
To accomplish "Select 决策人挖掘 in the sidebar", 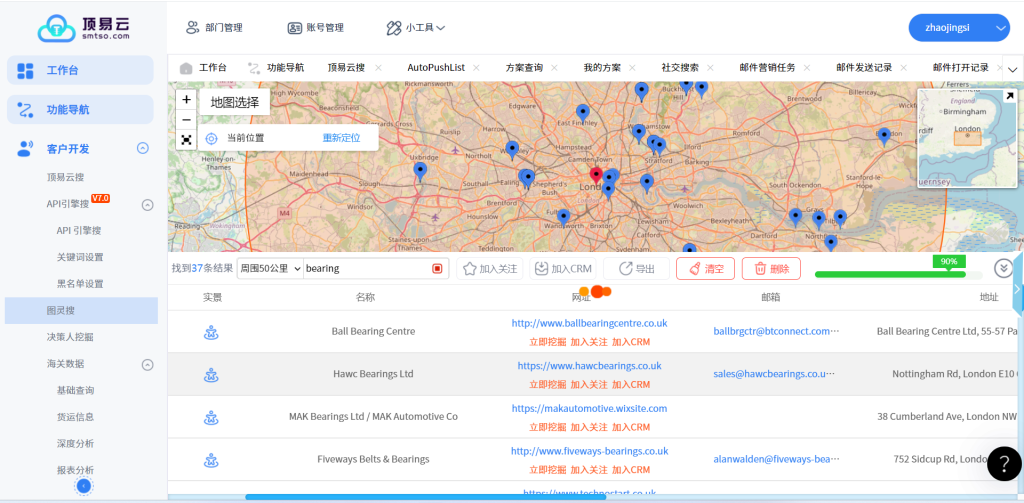I will coord(70,337).
